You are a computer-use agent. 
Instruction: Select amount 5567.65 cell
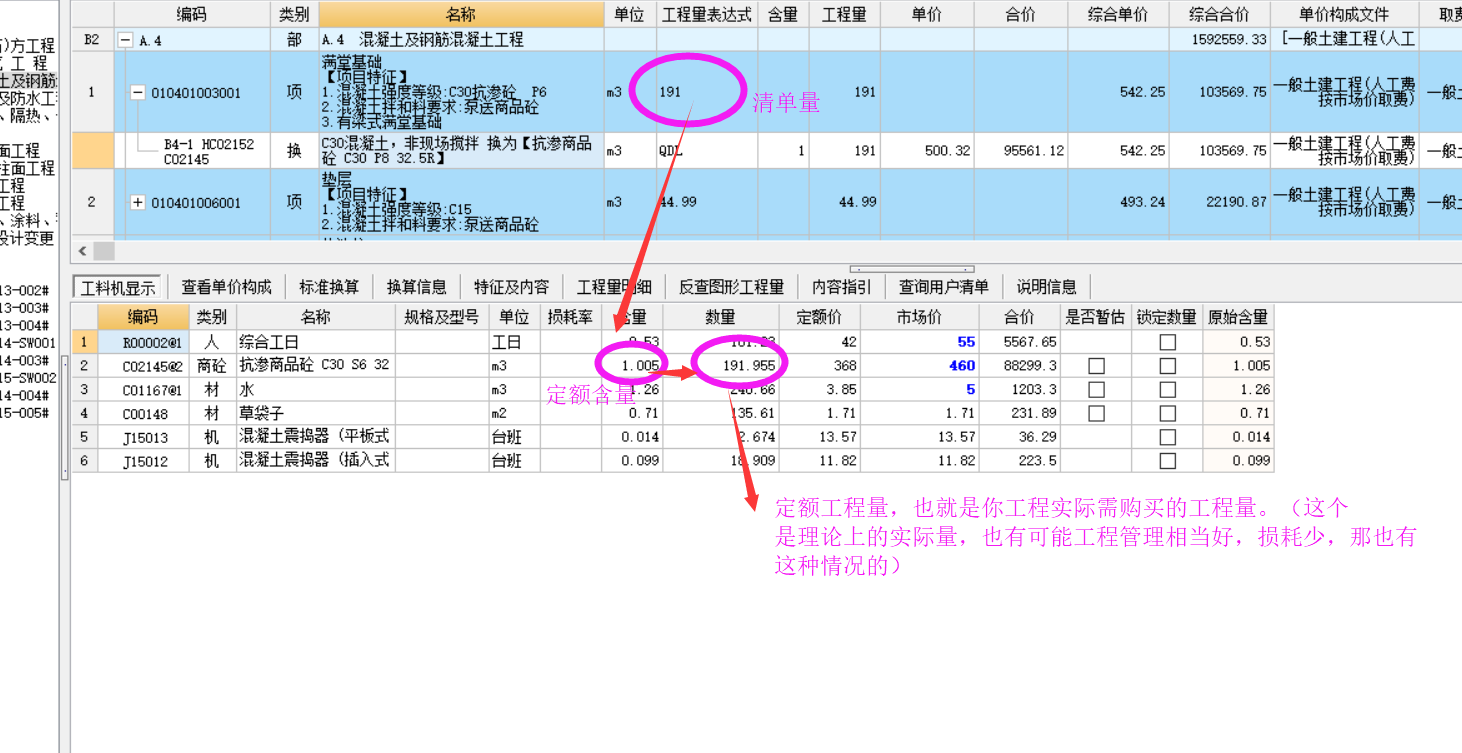1019,342
